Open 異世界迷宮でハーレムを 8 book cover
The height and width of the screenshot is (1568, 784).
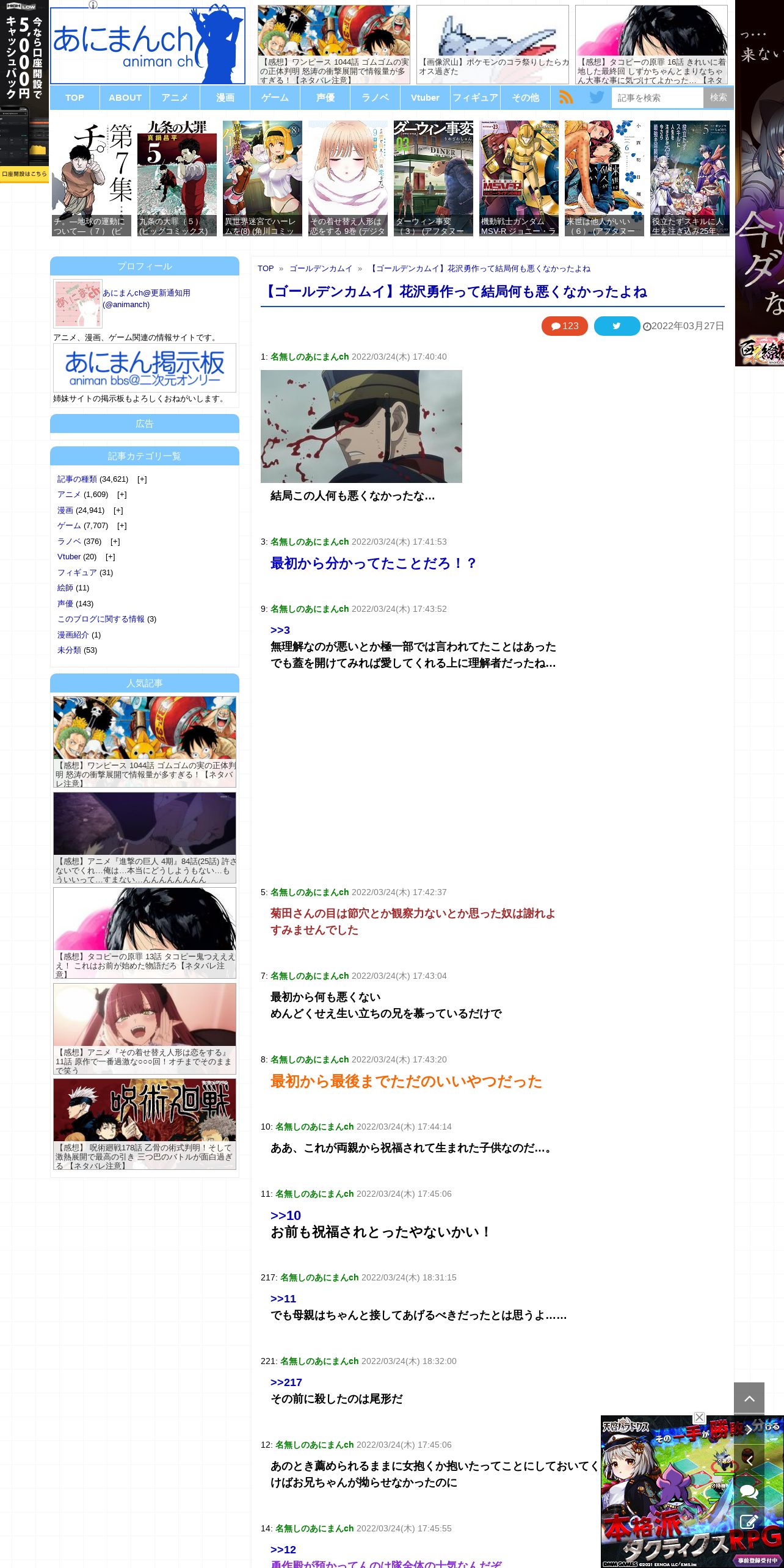(x=263, y=178)
